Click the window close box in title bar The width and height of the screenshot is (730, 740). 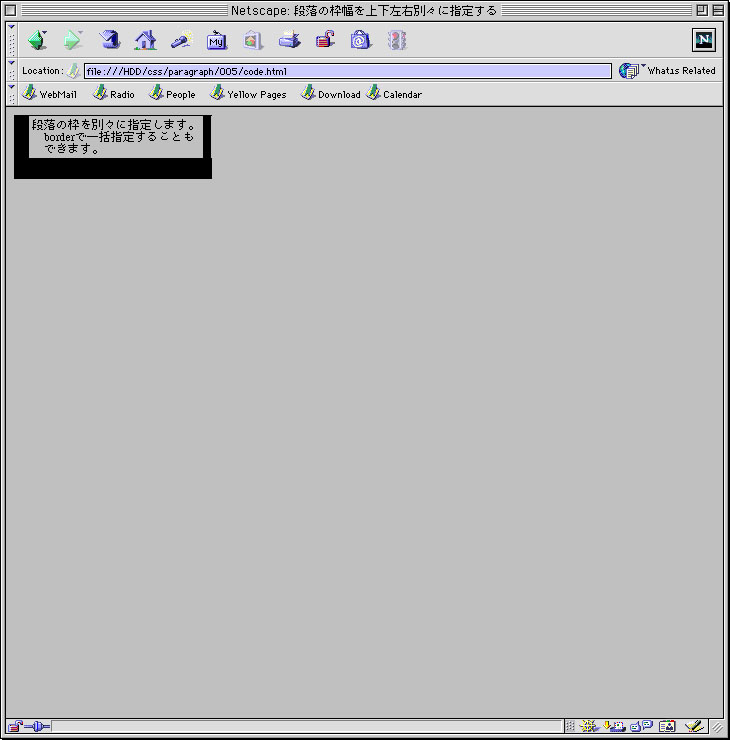pyautogui.click(x=10, y=10)
